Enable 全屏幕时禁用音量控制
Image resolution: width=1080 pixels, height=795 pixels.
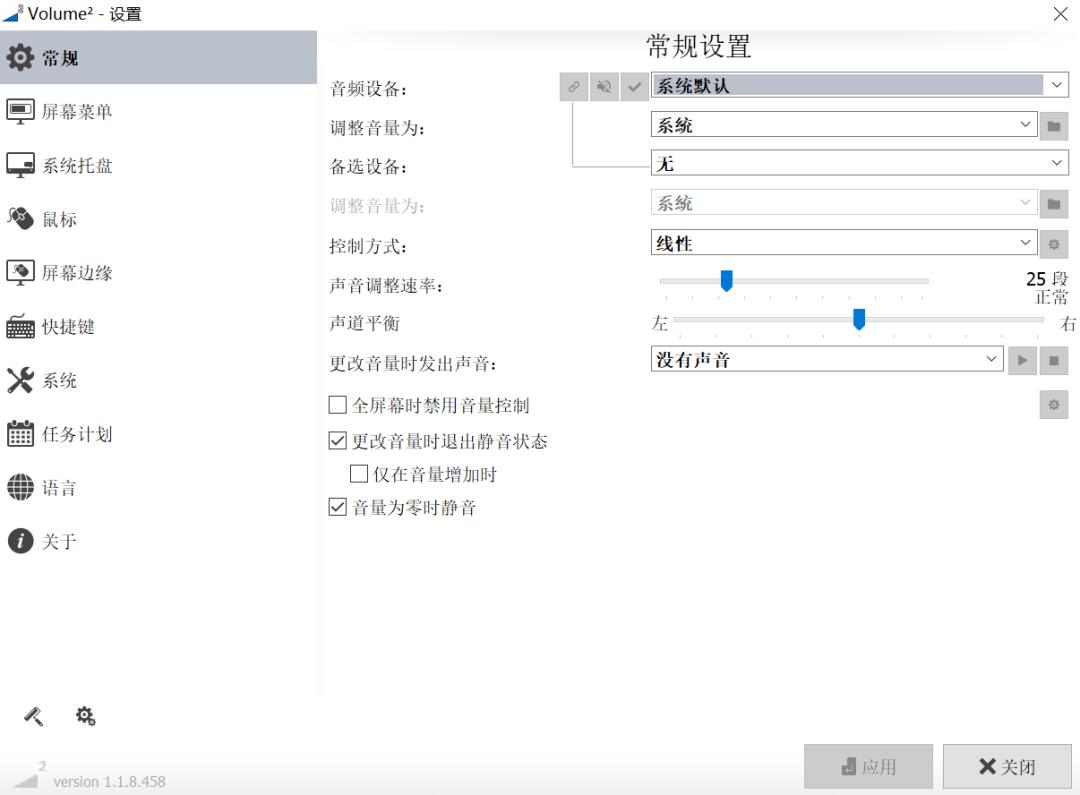tap(337, 405)
